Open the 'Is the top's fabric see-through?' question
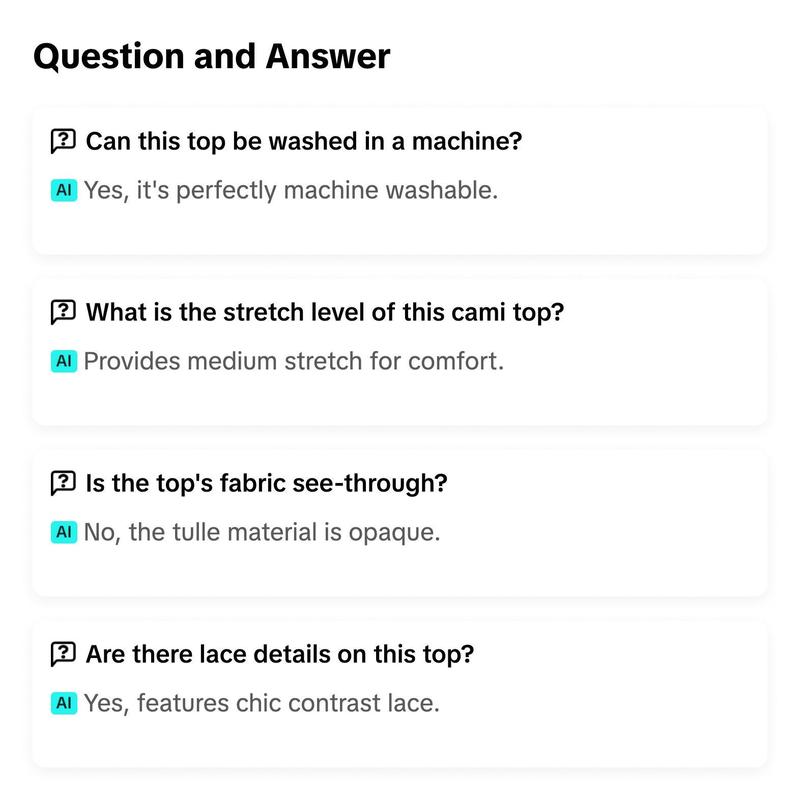The height and width of the screenshot is (800, 800). pos(266,483)
